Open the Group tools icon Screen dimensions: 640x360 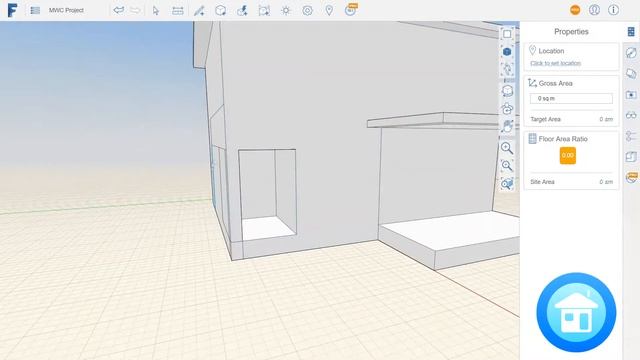point(264,11)
